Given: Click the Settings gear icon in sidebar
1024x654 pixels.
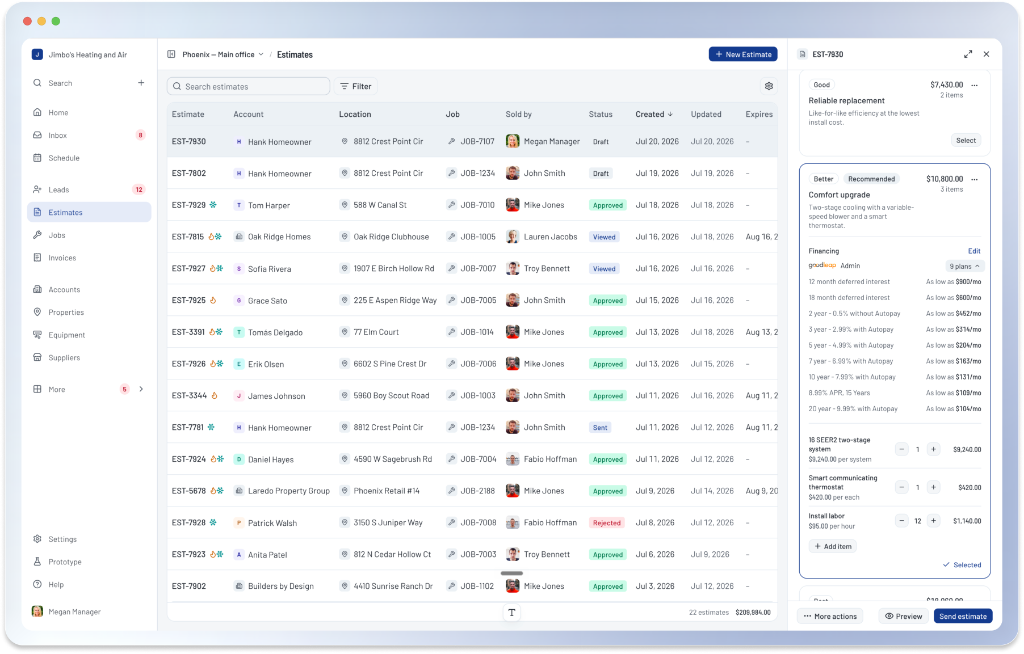Looking at the screenshot, I should tap(37, 539).
